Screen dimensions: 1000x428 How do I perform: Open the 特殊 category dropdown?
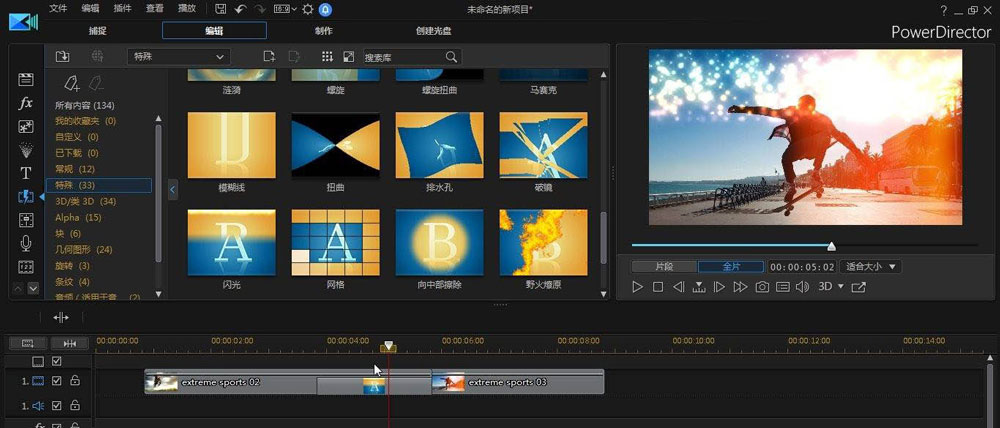click(179, 57)
